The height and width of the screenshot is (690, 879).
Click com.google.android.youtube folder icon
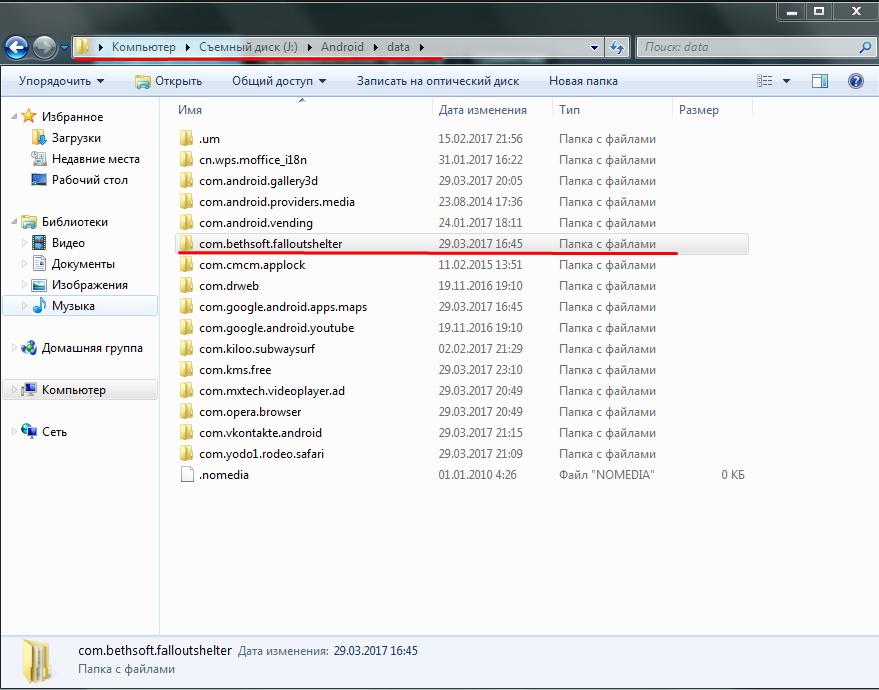coord(187,328)
